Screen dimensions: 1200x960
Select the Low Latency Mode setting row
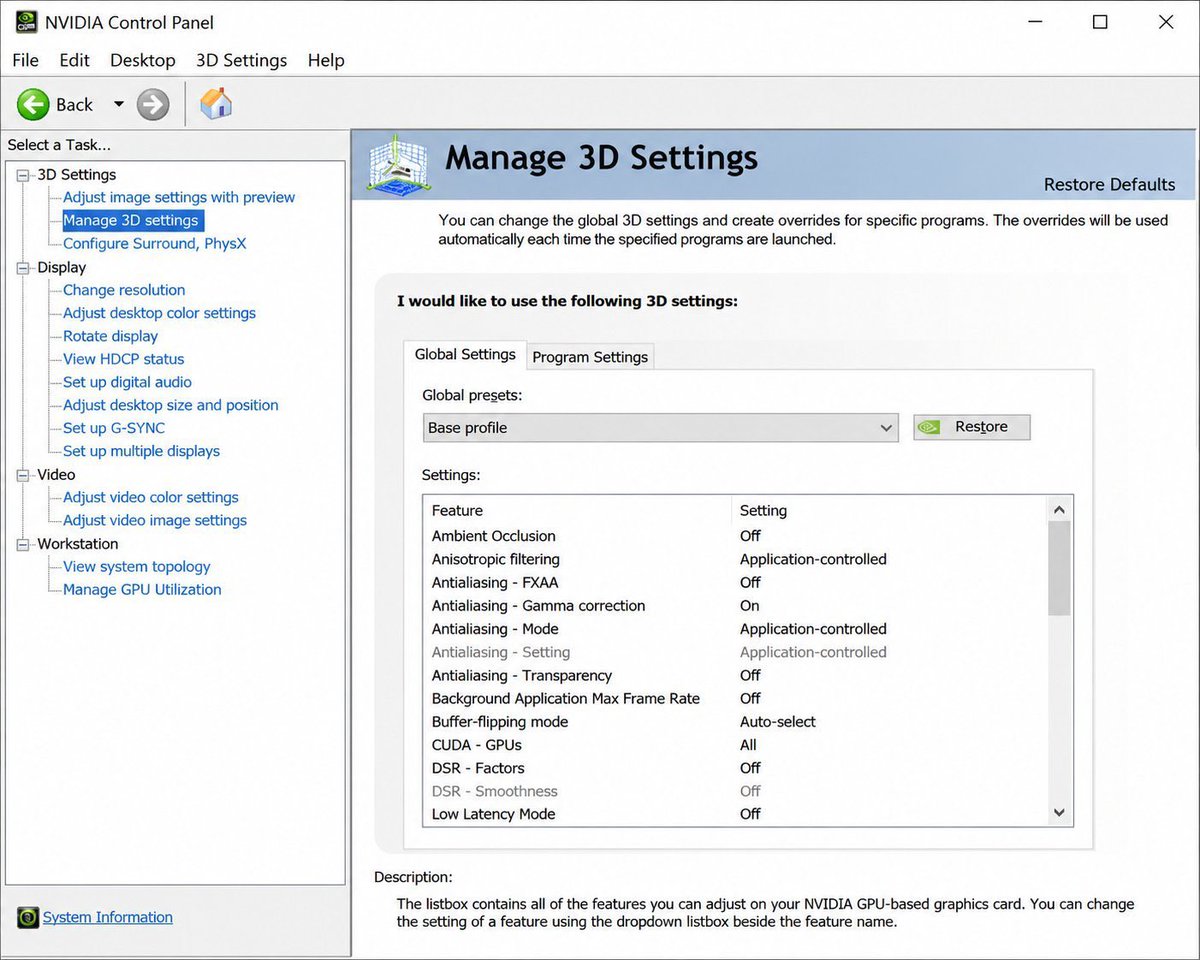pos(735,814)
